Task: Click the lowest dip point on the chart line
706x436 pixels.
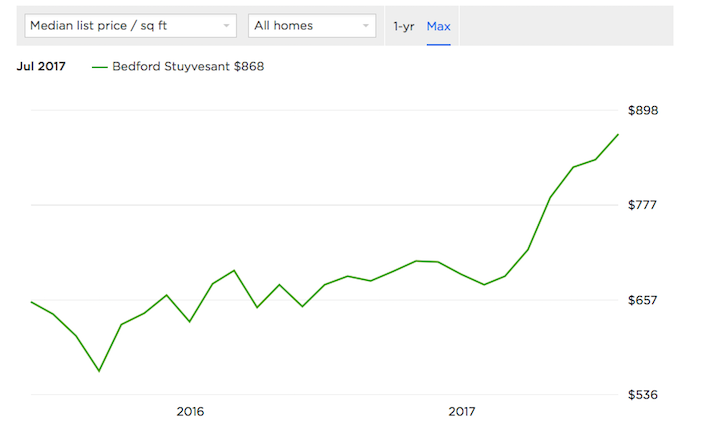Action: click(x=99, y=371)
